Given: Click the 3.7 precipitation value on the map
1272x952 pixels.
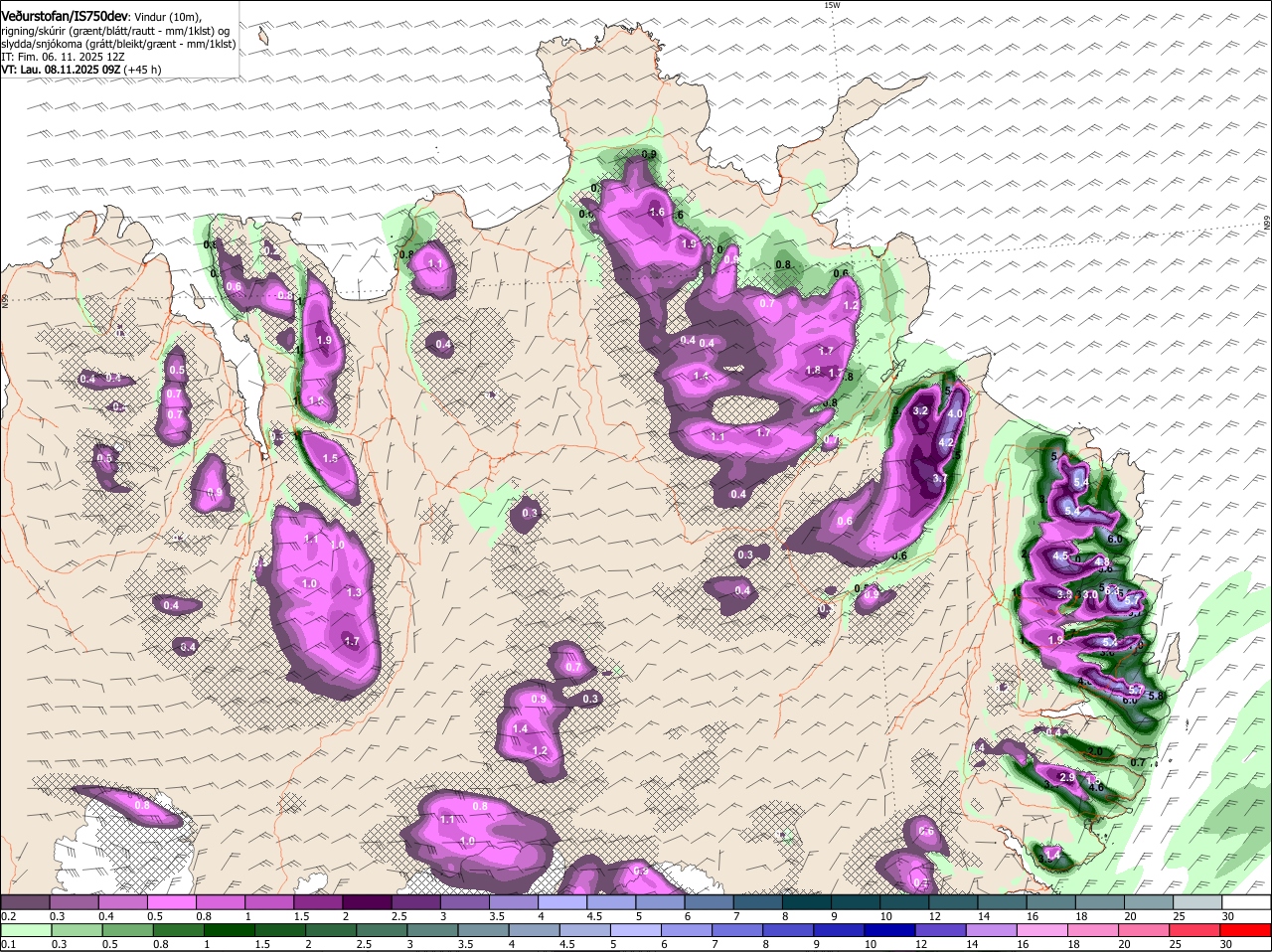Looking at the screenshot, I should point(940,478).
